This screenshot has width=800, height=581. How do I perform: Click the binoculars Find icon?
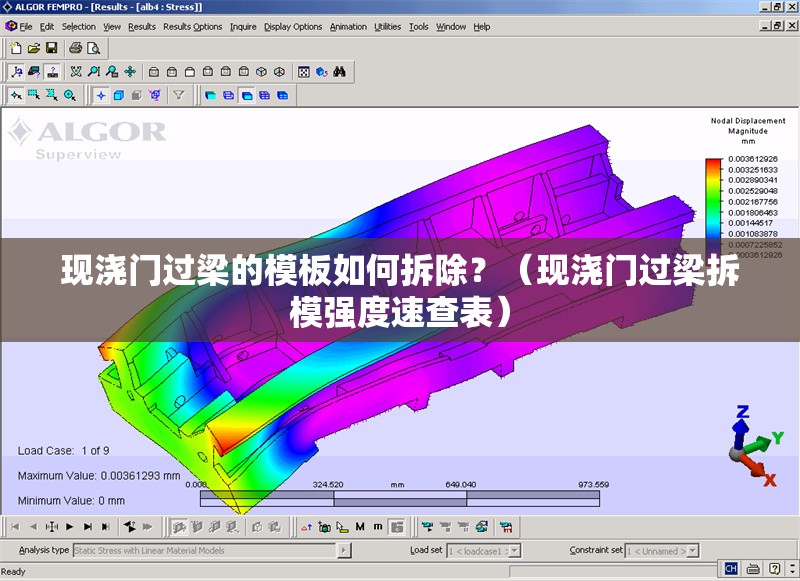click(339, 72)
